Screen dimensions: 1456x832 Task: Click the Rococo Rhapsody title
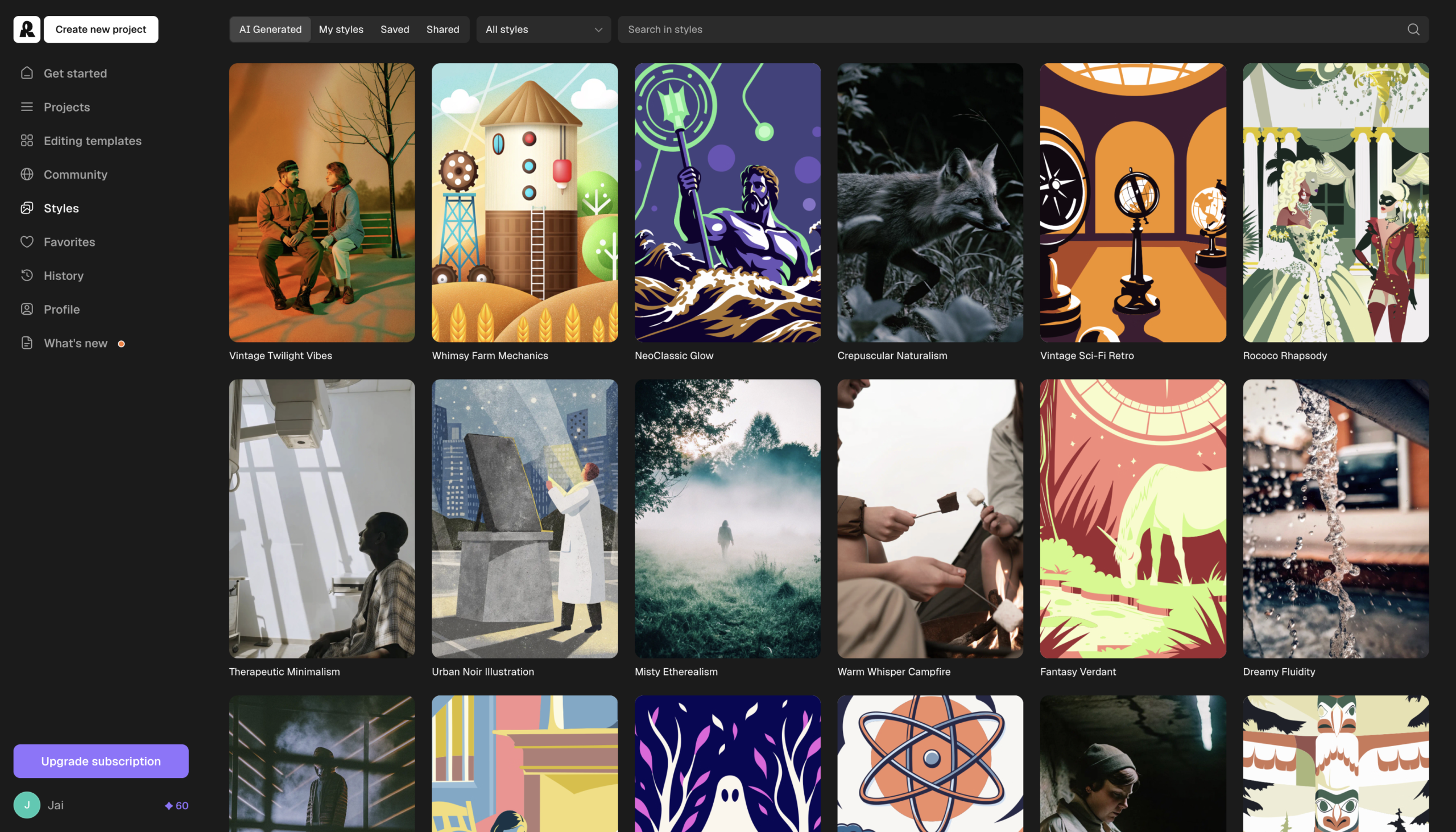(1285, 356)
